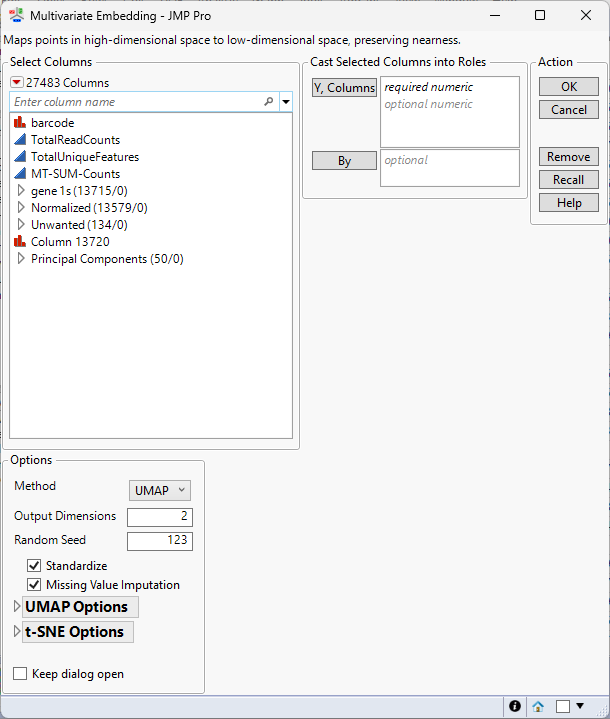Select the Unwanted (134/0) group row

point(79,225)
